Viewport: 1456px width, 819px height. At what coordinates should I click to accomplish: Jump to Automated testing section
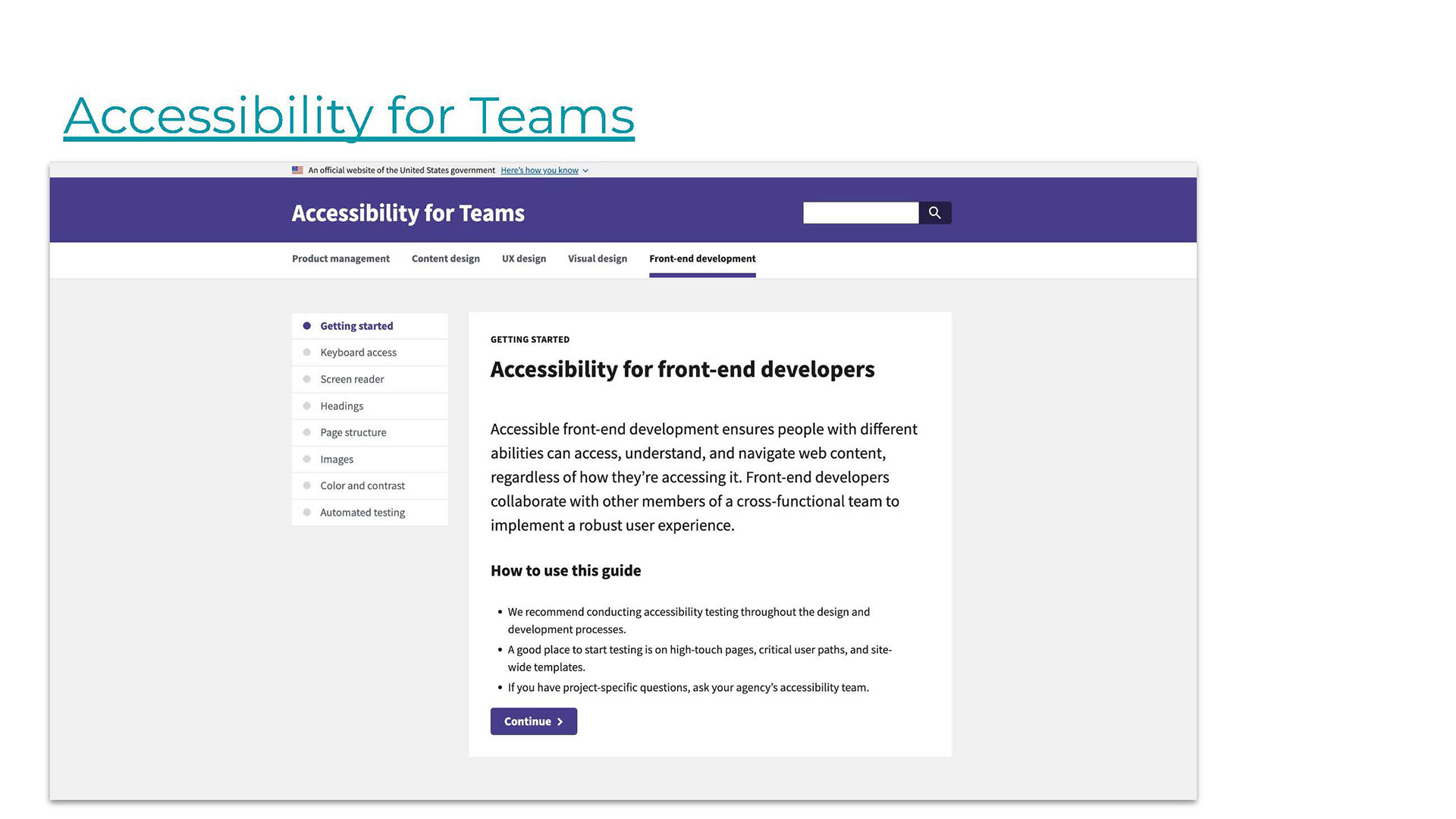click(362, 513)
